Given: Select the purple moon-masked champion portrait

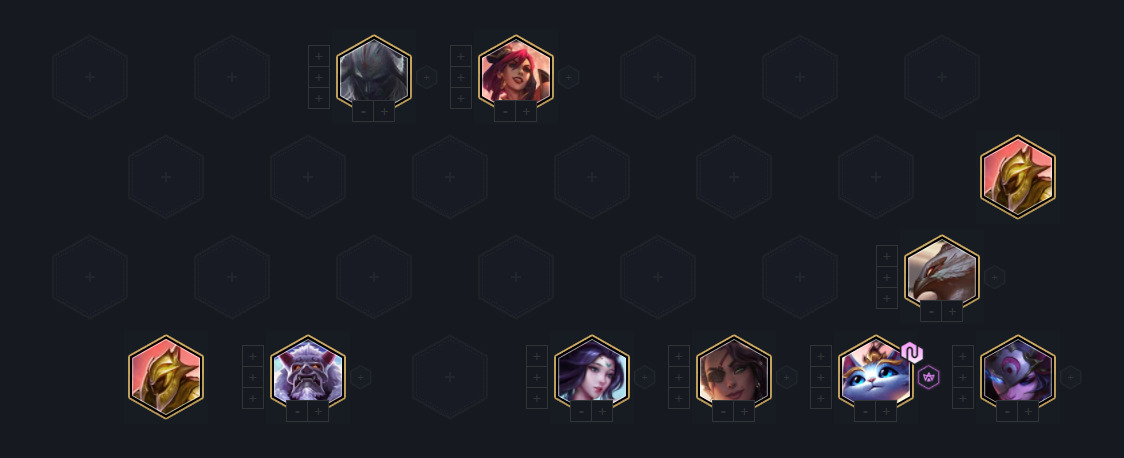Looking at the screenshot, I should pyautogui.click(x=1017, y=372).
